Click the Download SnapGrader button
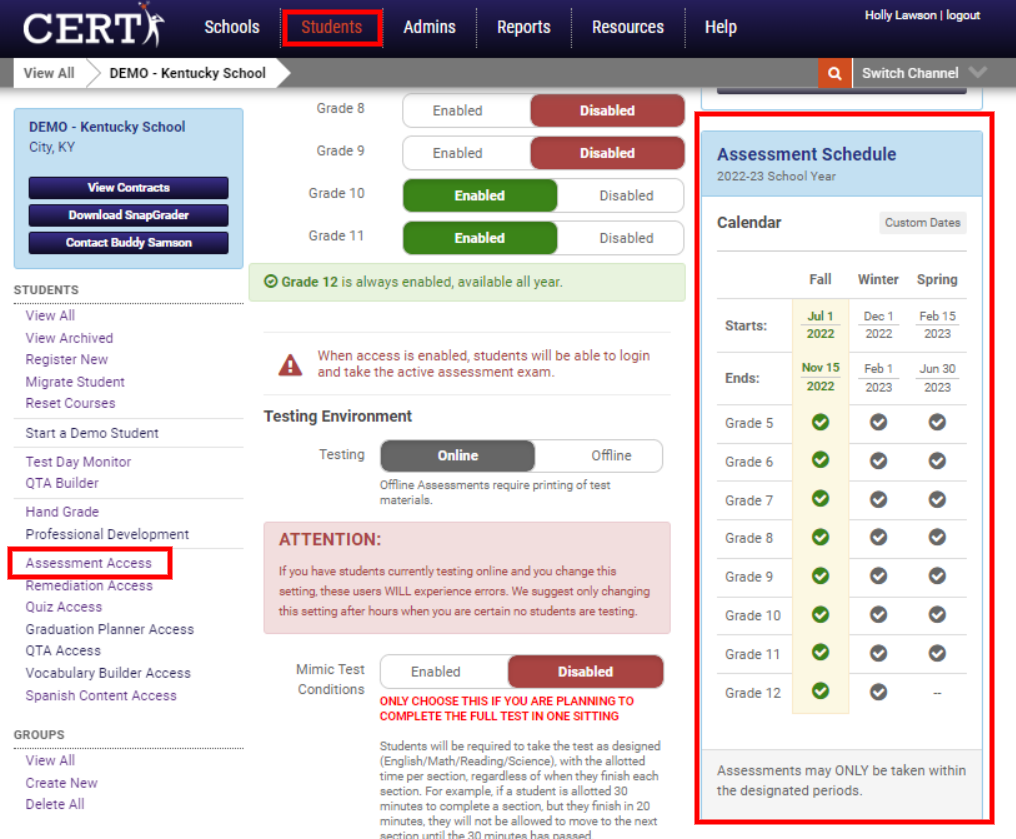The image size is (1016, 839). pos(128,215)
